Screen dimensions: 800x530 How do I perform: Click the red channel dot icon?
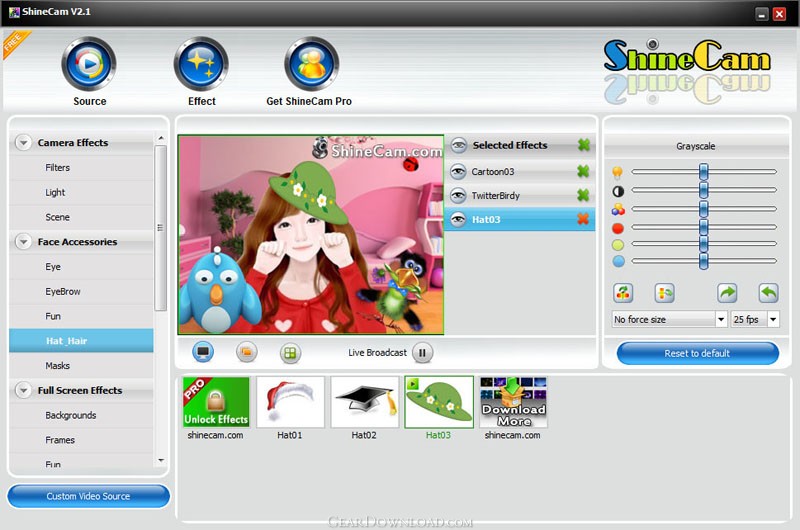point(618,228)
